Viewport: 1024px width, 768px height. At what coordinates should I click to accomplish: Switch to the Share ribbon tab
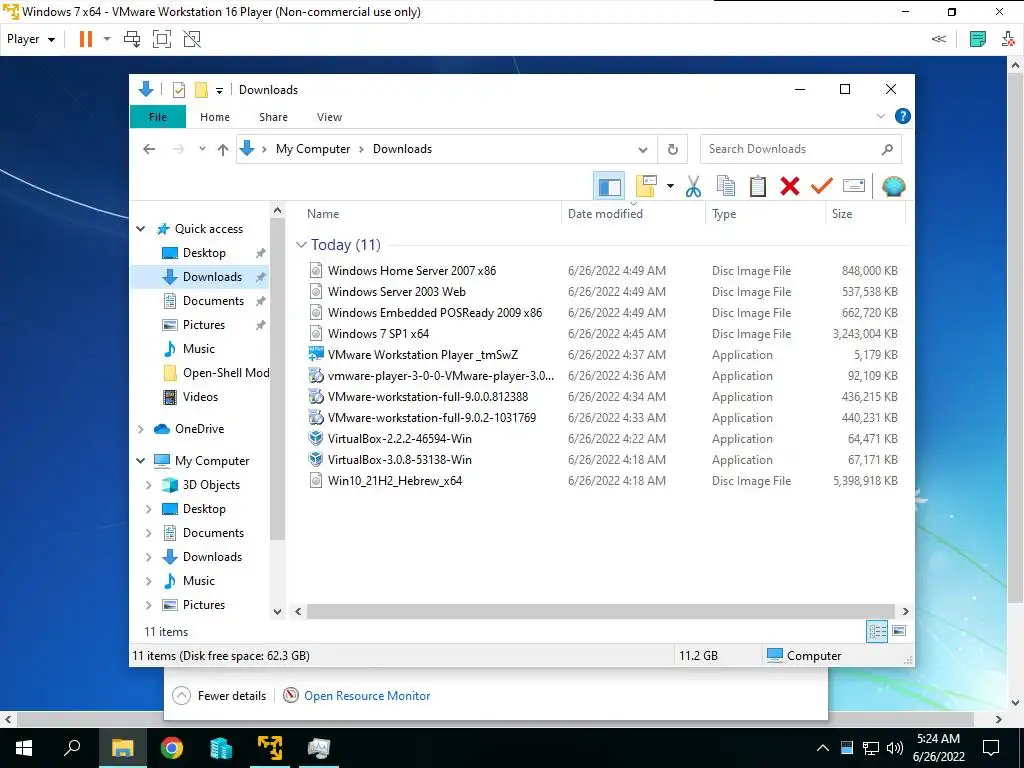pos(273,117)
